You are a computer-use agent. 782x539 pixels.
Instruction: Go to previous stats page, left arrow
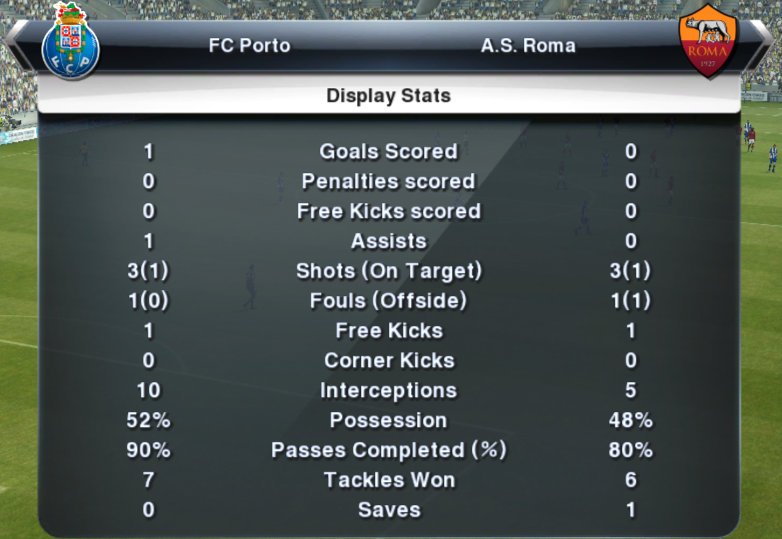pyautogui.click(x=16, y=45)
